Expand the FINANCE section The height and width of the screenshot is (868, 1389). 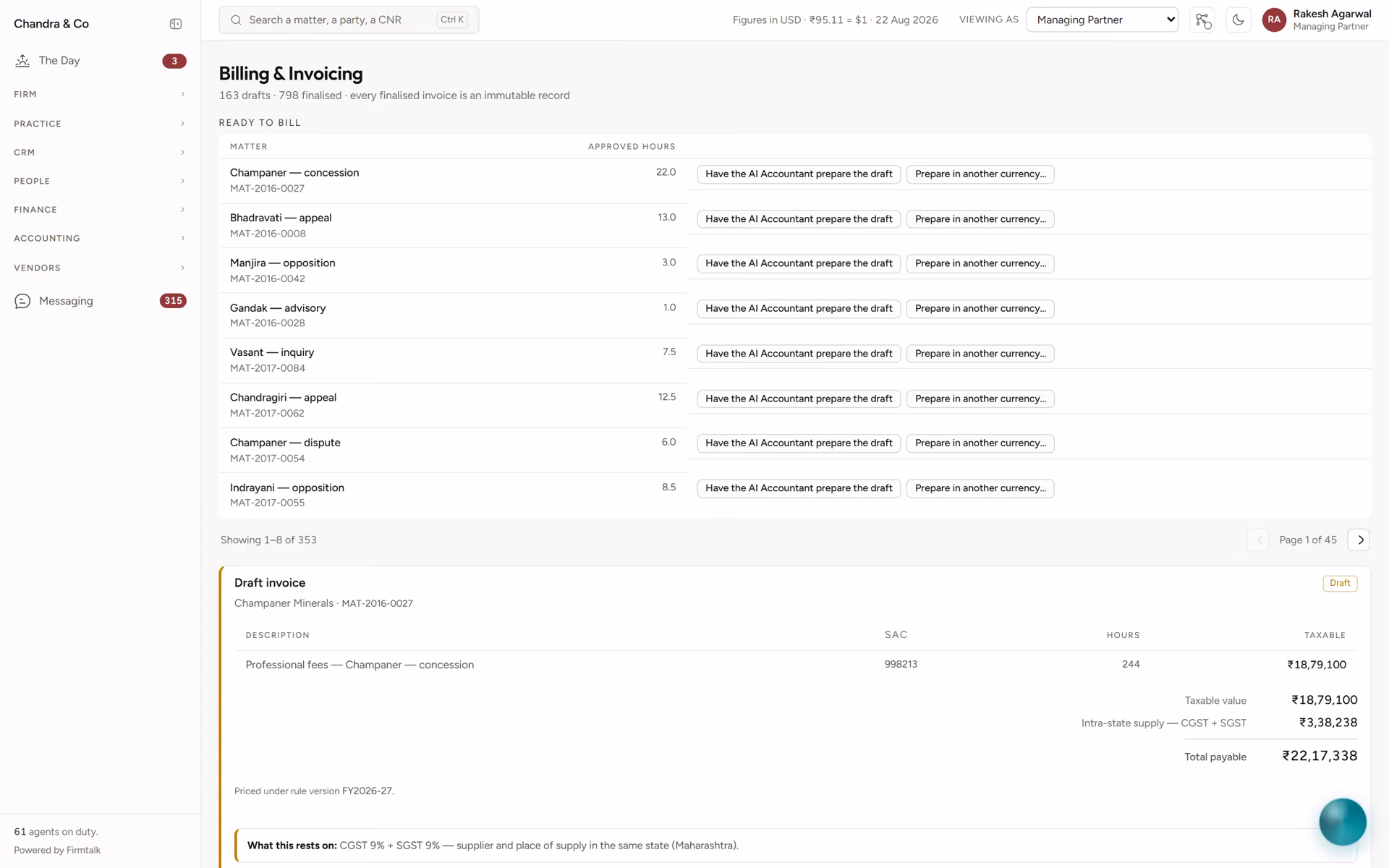coord(100,210)
